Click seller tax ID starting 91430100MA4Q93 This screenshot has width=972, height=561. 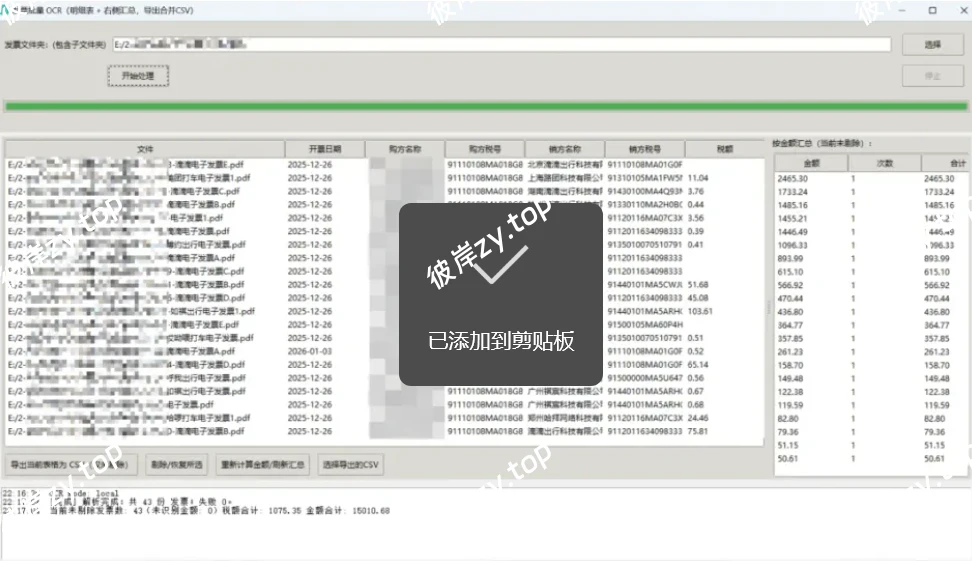pyautogui.click(x=645, y=192)
